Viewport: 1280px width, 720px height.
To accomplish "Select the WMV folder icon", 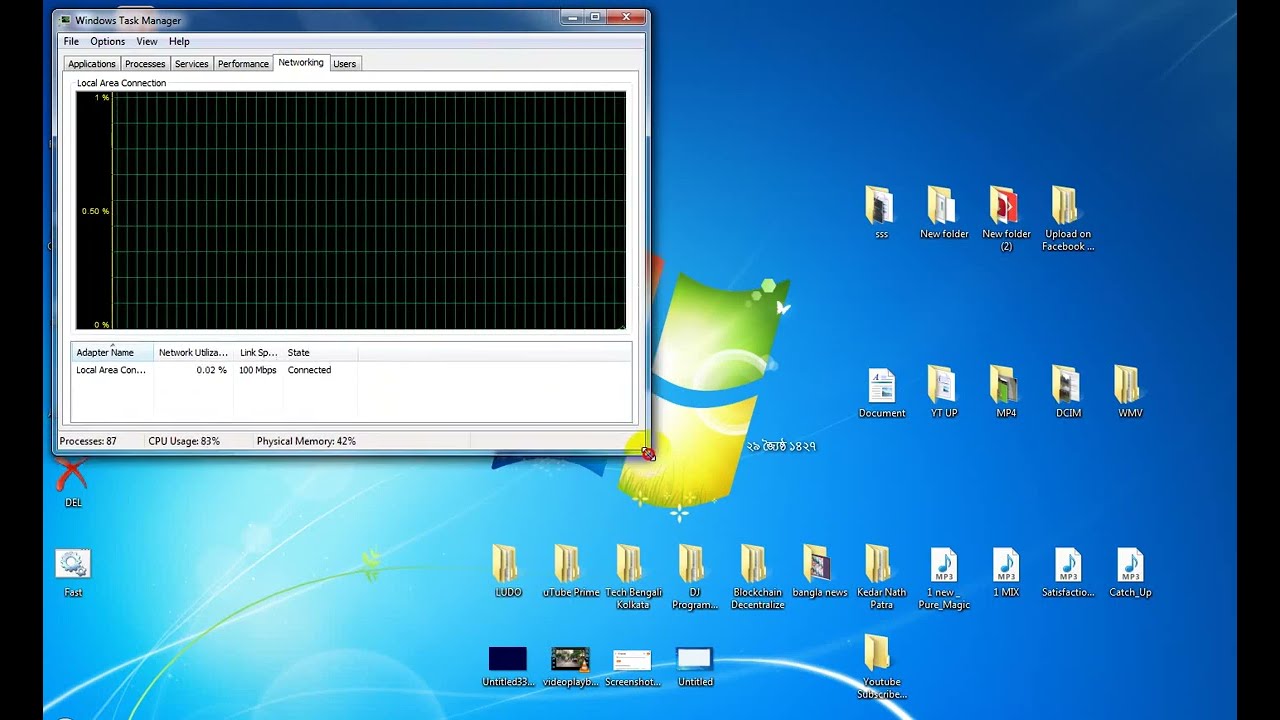I will [1130, 391].
